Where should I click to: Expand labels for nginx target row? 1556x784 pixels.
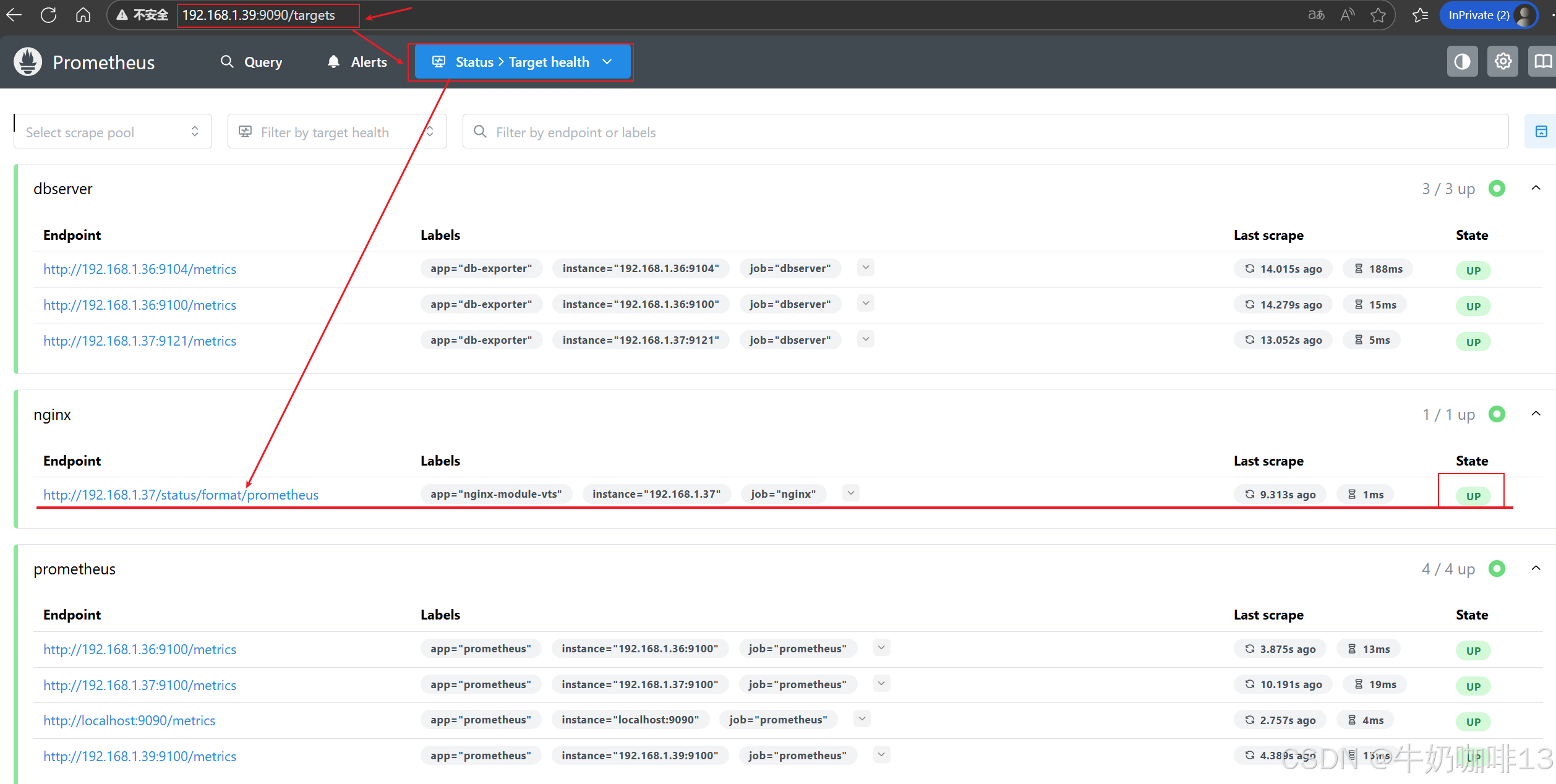pyautogui.click(x=851, y=493)
